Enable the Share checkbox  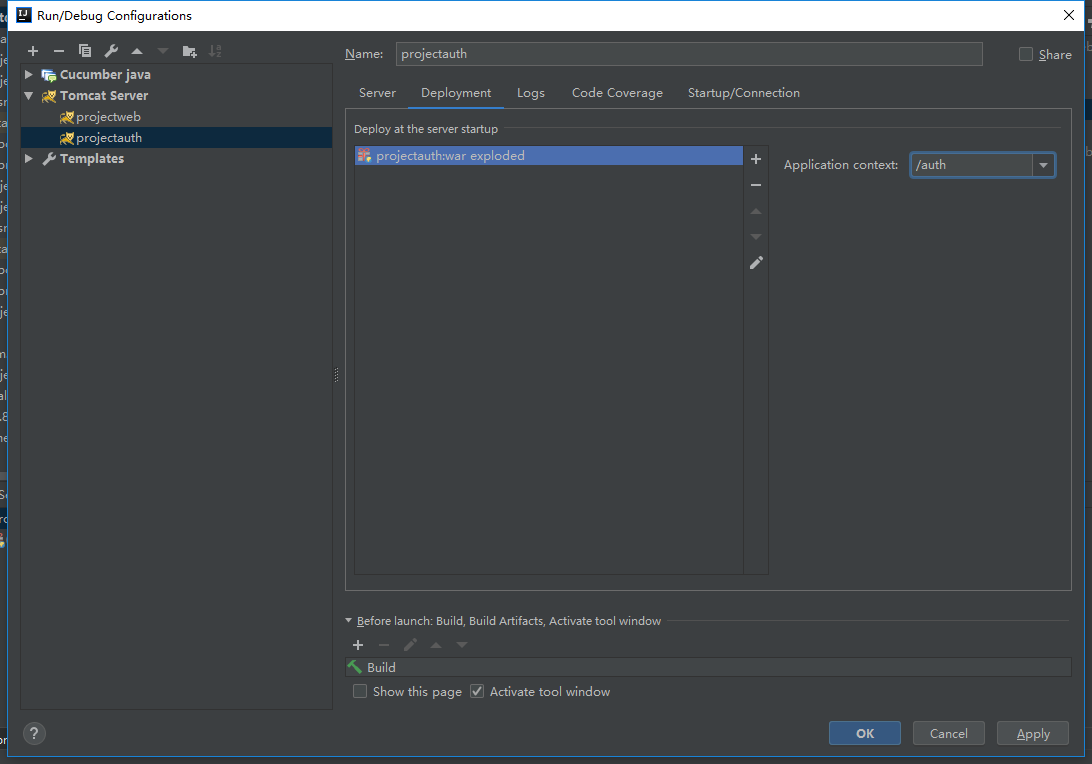pyautogui.click(x=1026, y=54)
